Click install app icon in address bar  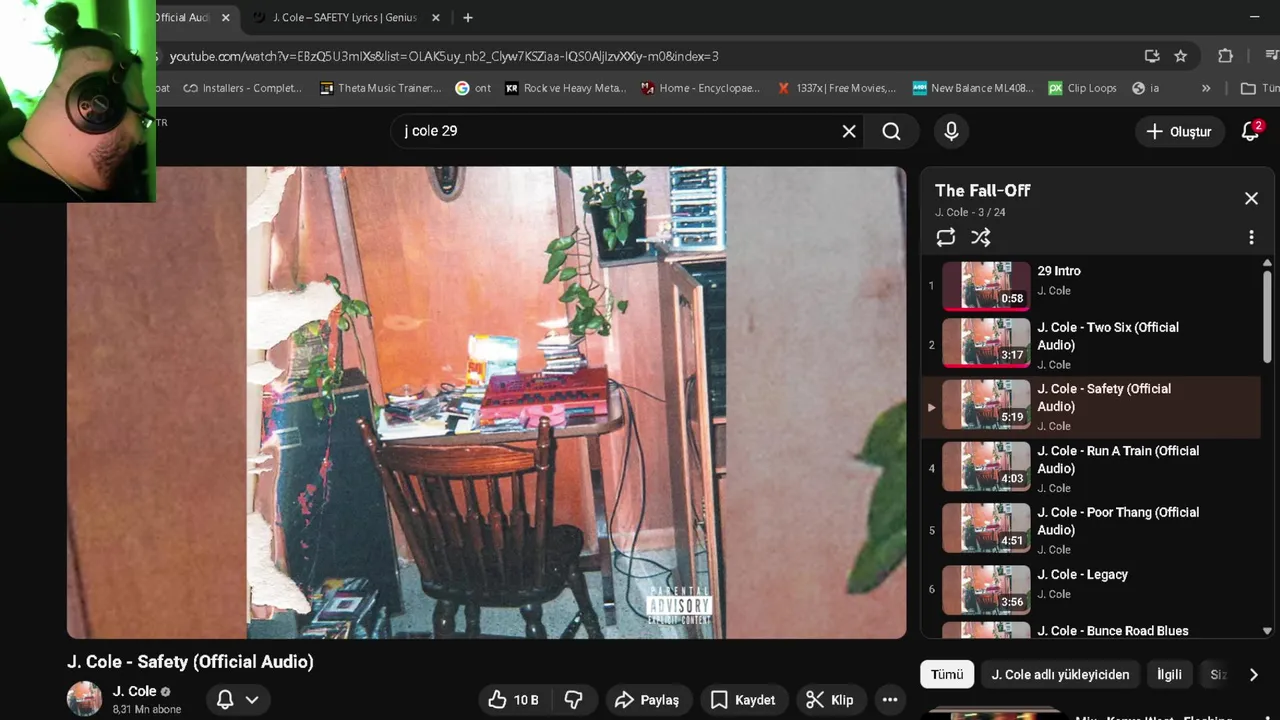coord(1152,56)
